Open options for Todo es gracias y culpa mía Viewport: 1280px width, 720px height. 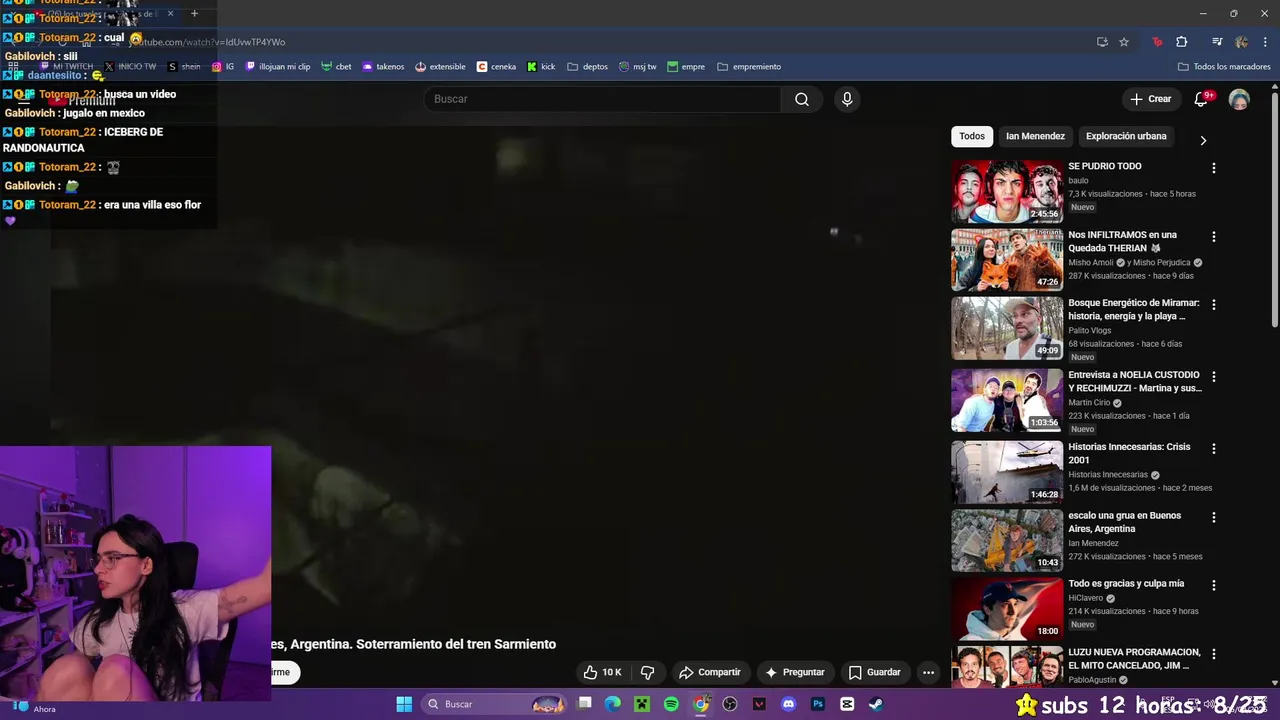point(1214,585)
